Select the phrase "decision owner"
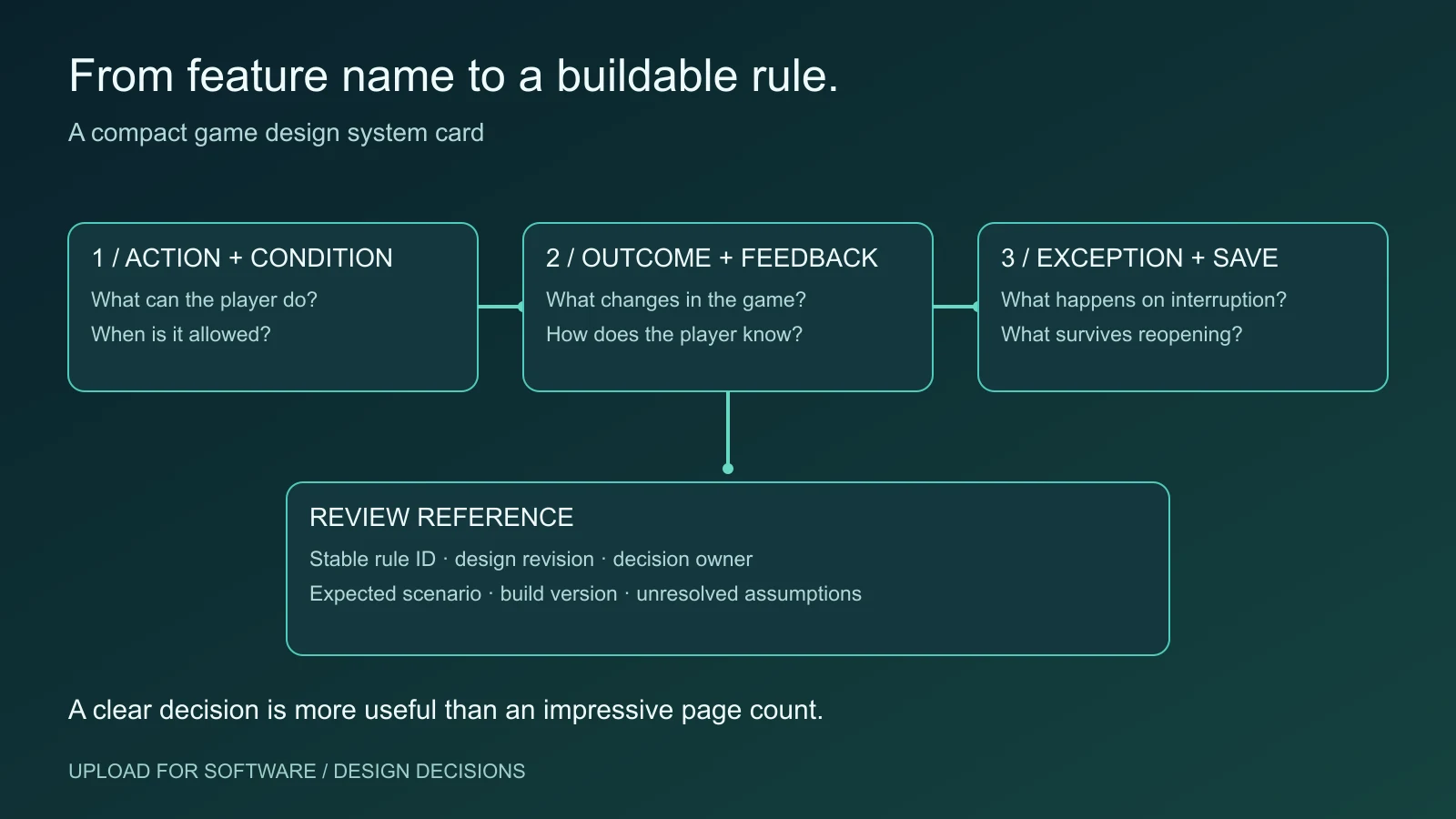The width and height of the screenshot is (1456, 819). pyautogui.click(x=682, y=560)
